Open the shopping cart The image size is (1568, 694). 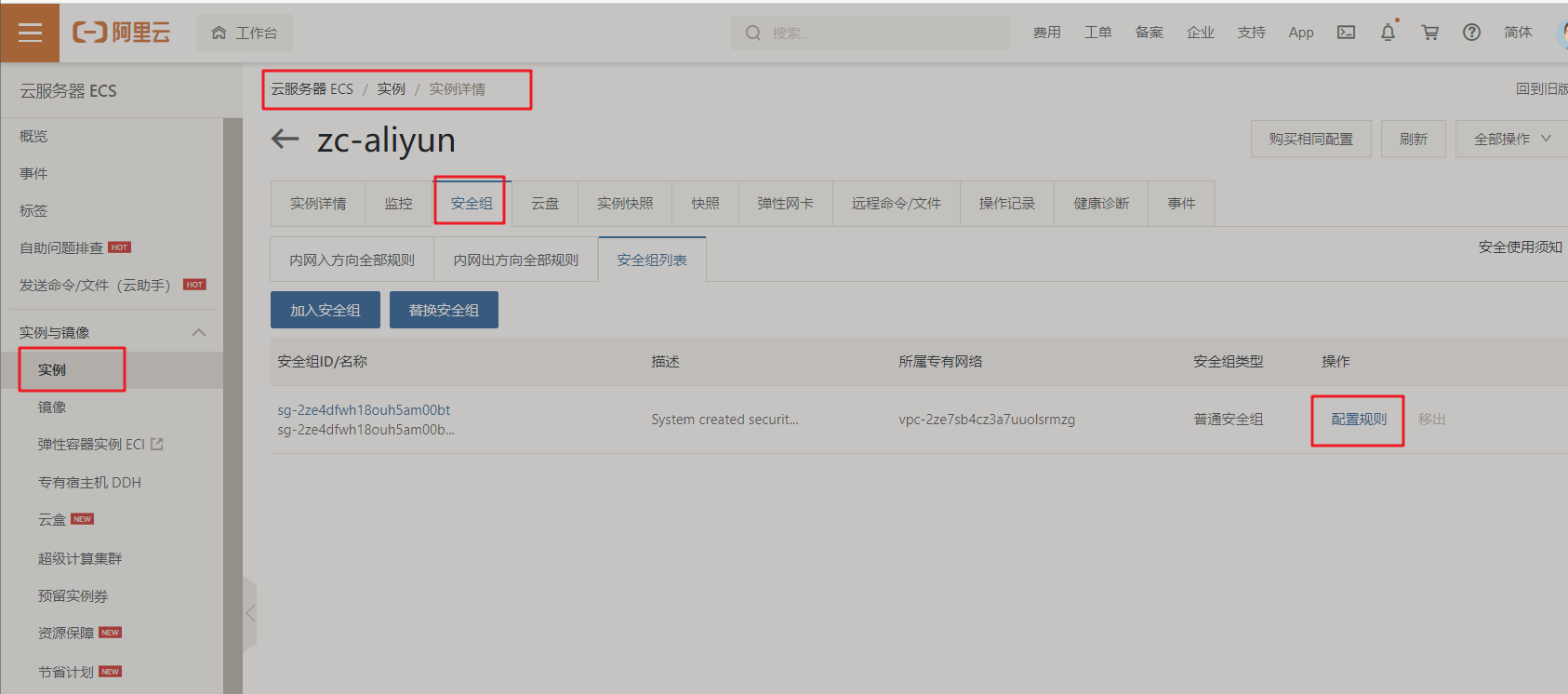point(1430,33)
